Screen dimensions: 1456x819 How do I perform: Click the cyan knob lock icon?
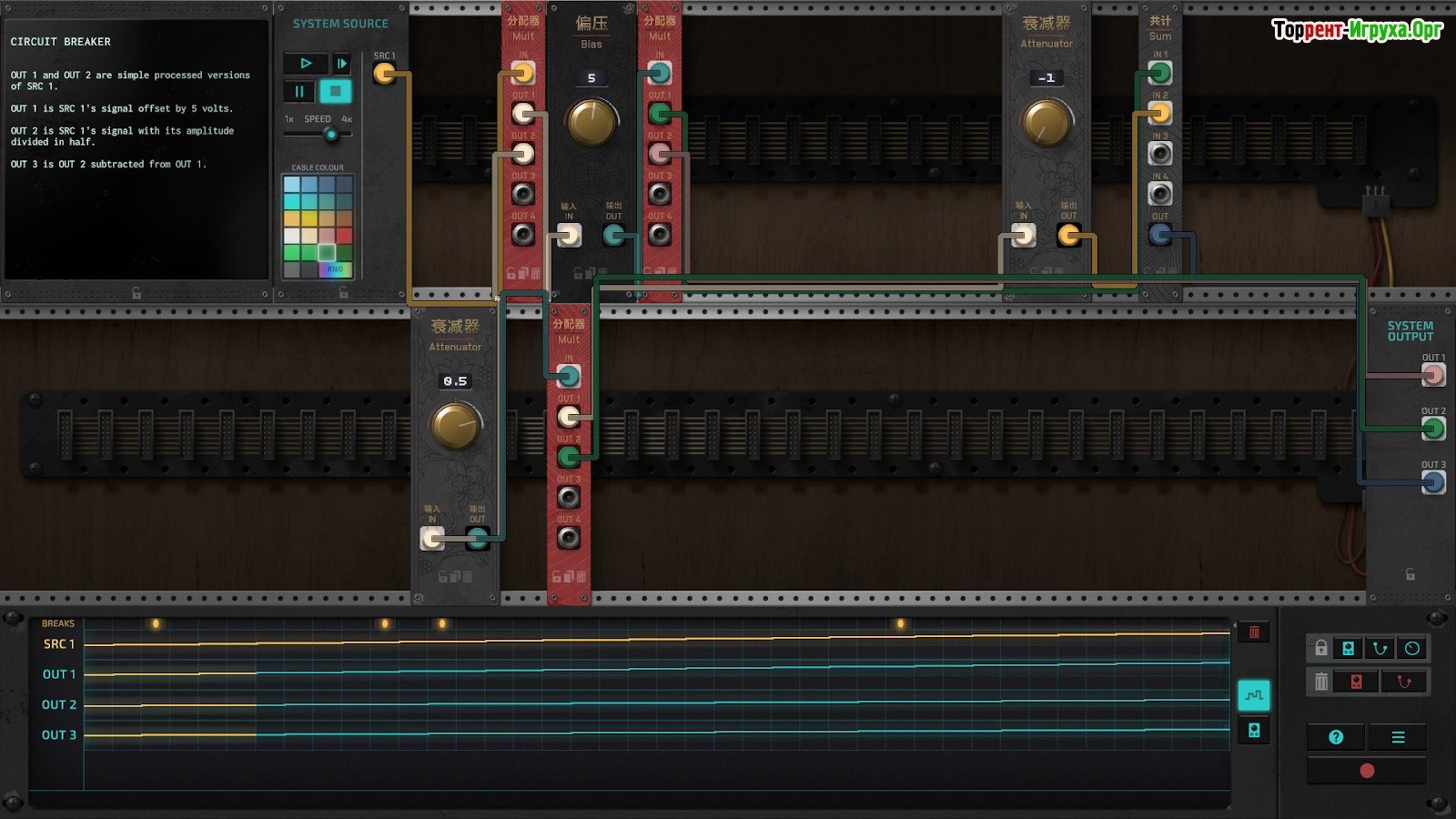[1412, 648]
